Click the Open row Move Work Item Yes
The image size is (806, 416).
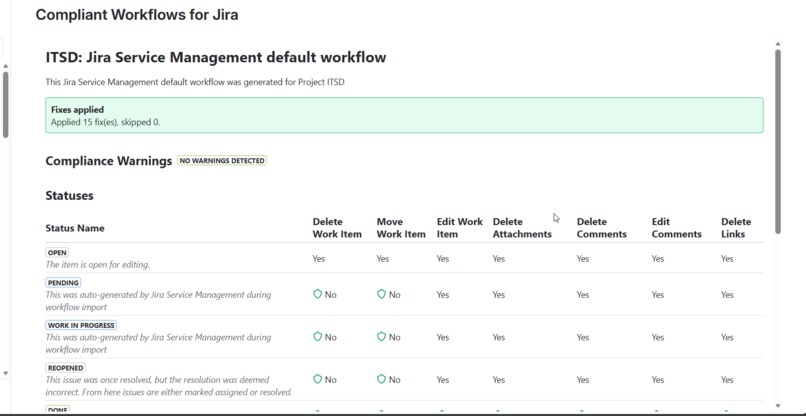click(x=383, y=259)
